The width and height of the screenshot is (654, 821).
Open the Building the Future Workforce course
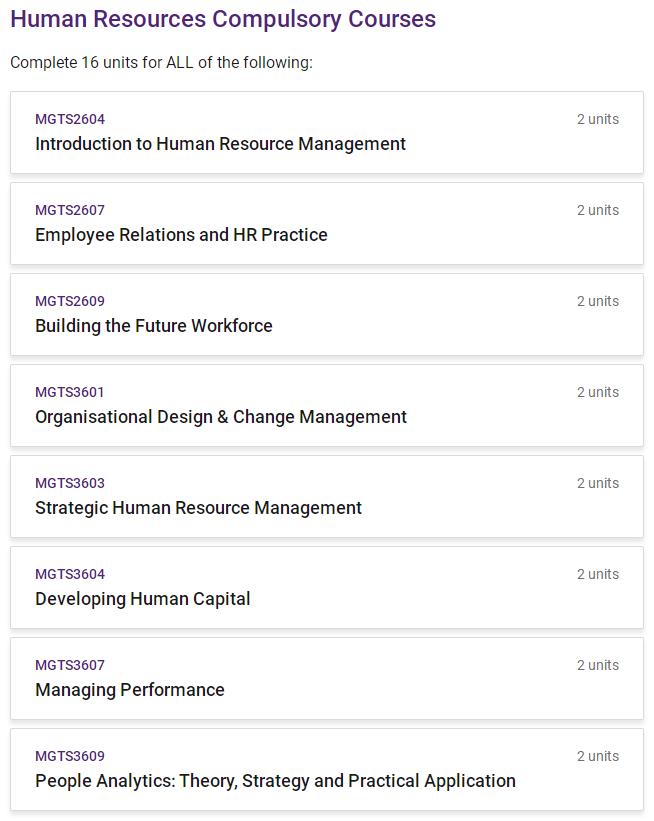(153, 326)
